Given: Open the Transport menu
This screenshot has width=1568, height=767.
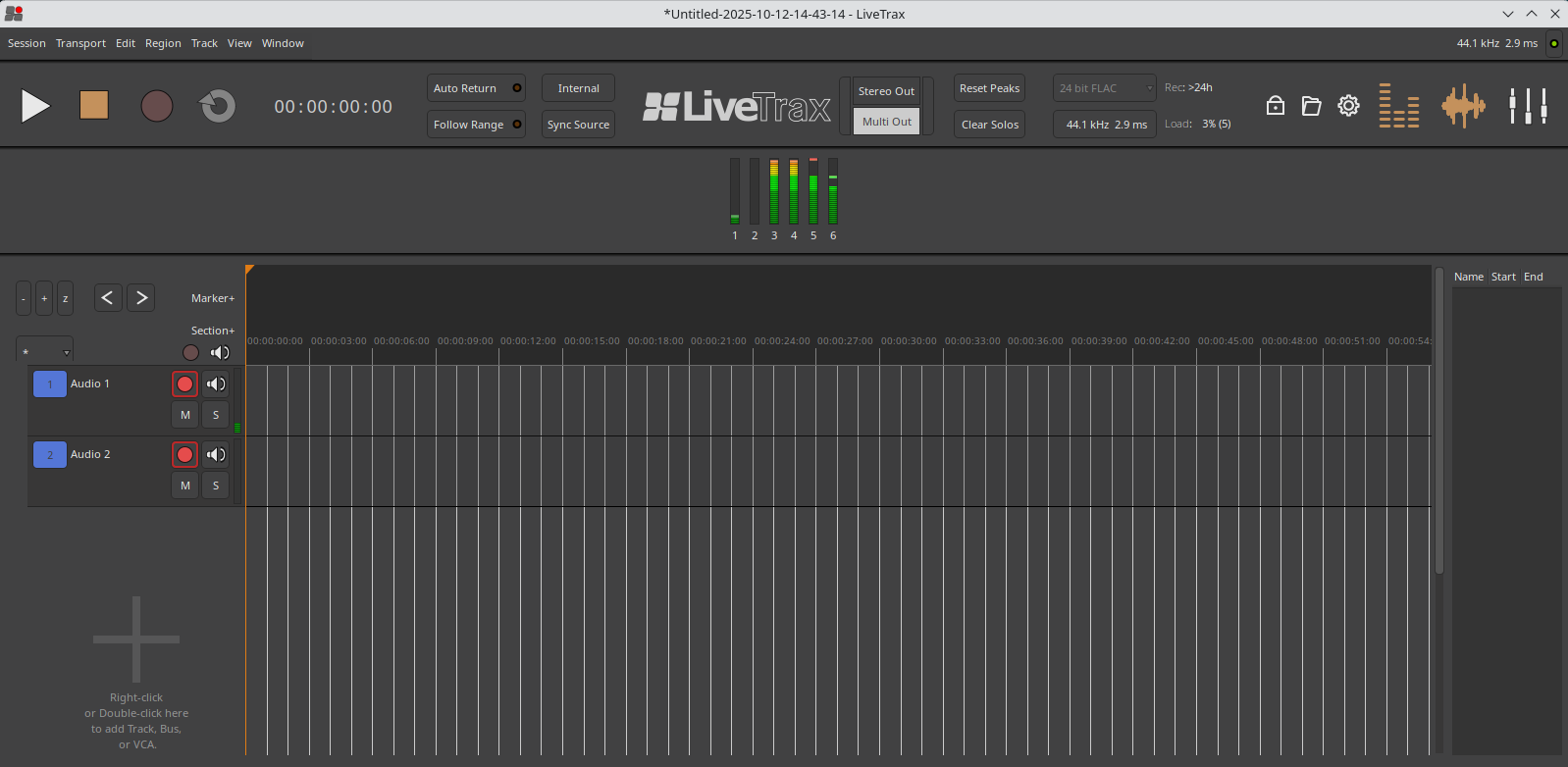Looking at the screenshot, I should coord(80,43).
